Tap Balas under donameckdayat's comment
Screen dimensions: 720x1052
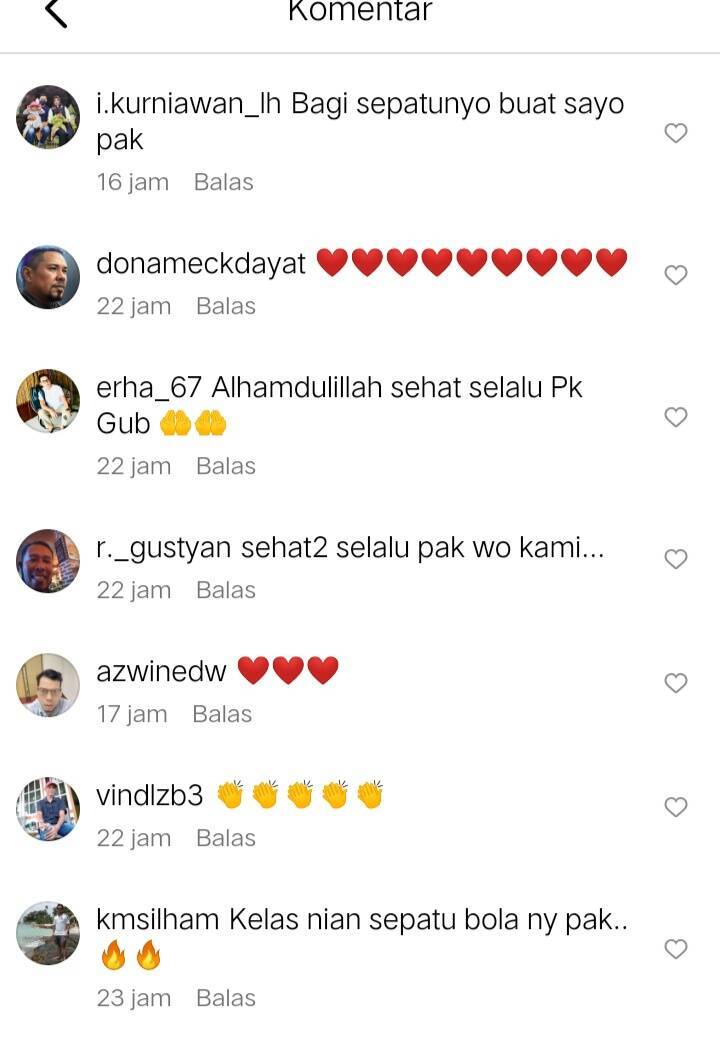(x=226, y=307)
